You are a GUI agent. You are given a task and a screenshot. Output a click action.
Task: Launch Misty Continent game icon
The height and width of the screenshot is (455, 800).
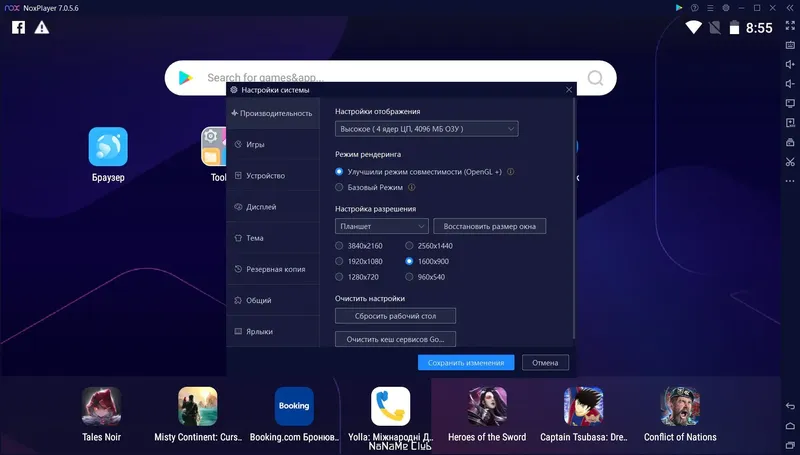tap(198, 406)
